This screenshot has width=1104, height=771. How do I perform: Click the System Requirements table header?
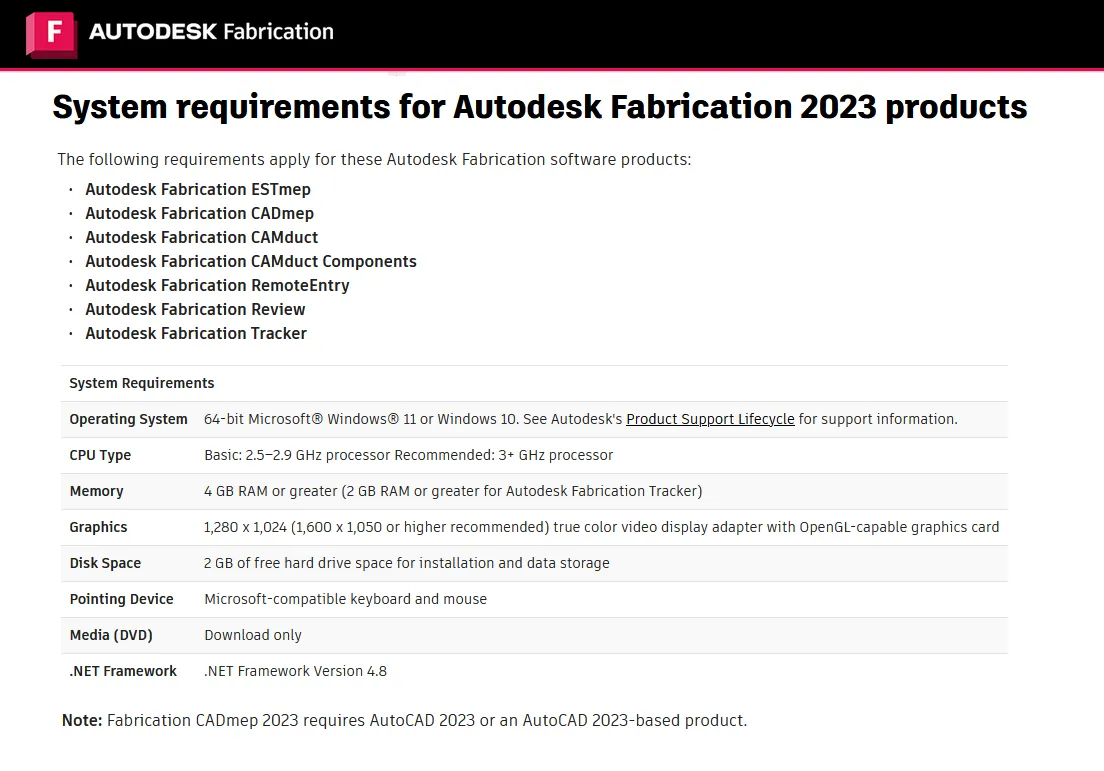point(142,383)
